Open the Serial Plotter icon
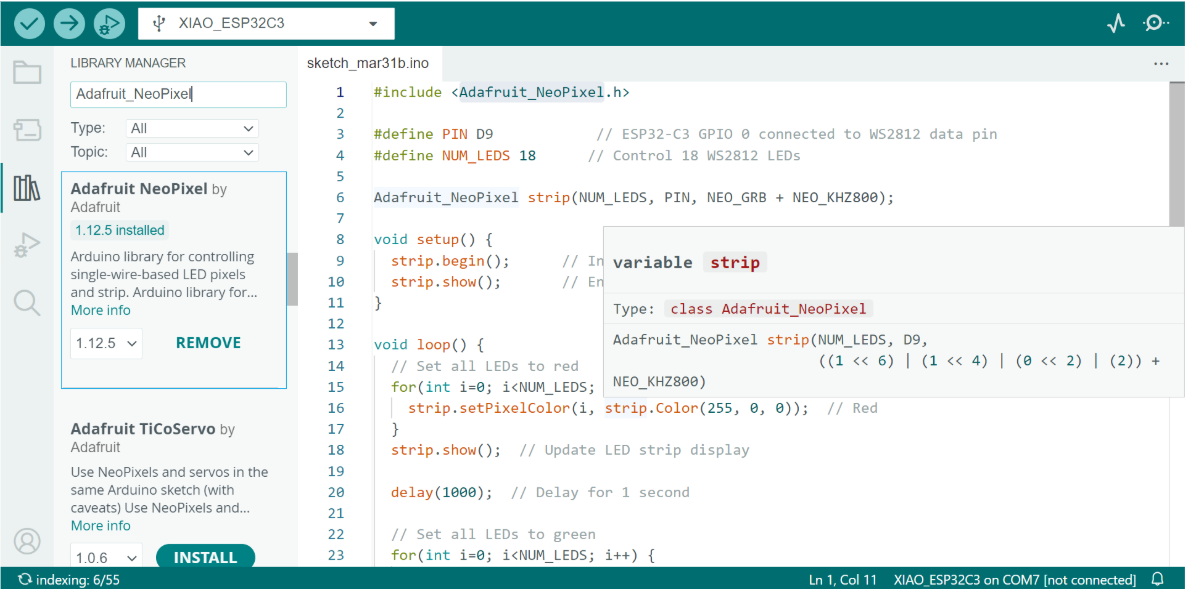This screenshot has width=1185, height=589. (x=1116, y=23)
